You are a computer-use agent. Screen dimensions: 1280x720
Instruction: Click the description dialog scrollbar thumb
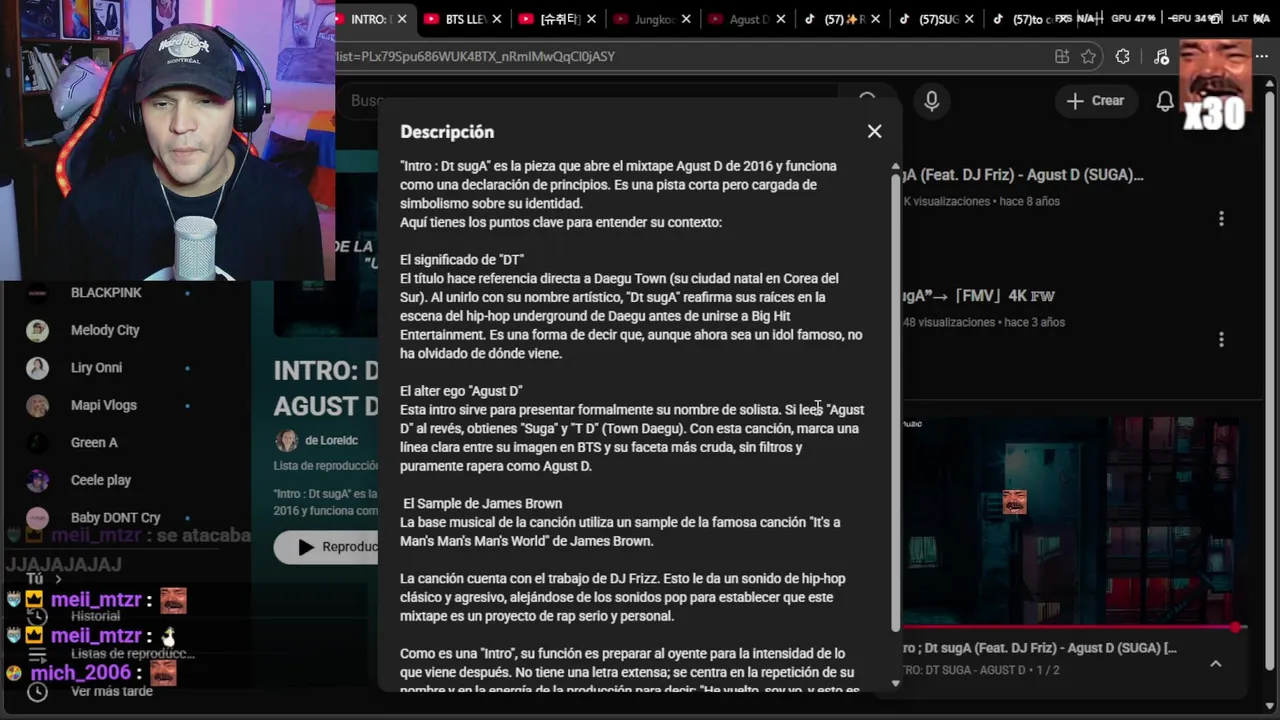(895, 404)
